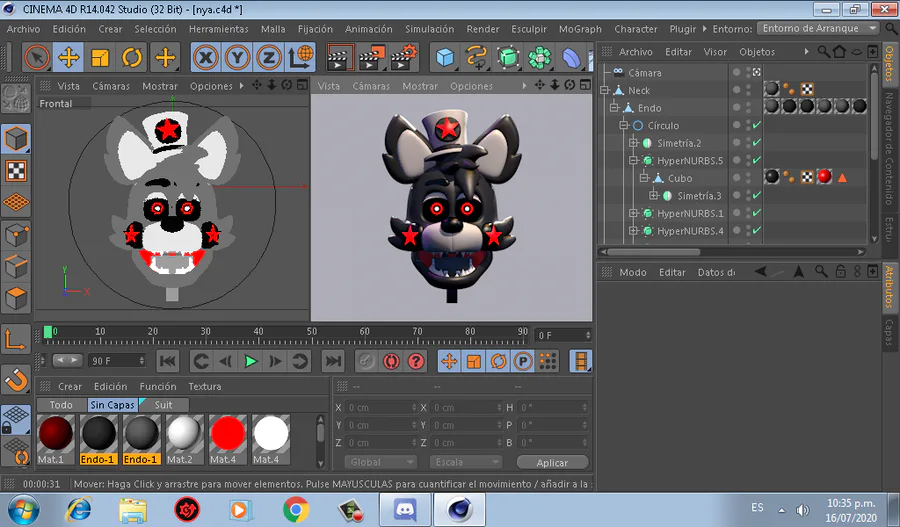Open the render settings clapperboard with gear

coord(404,57)
